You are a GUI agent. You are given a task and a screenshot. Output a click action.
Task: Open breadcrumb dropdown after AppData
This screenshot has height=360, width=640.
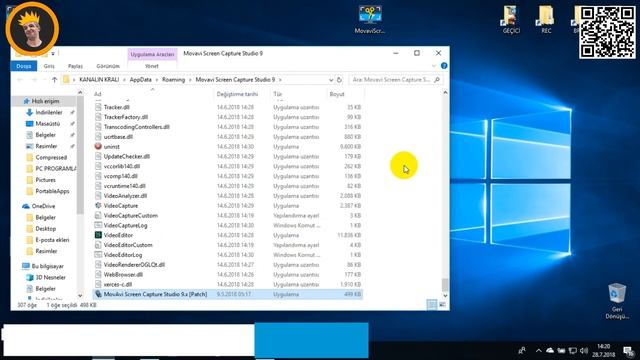pos(157,80)
